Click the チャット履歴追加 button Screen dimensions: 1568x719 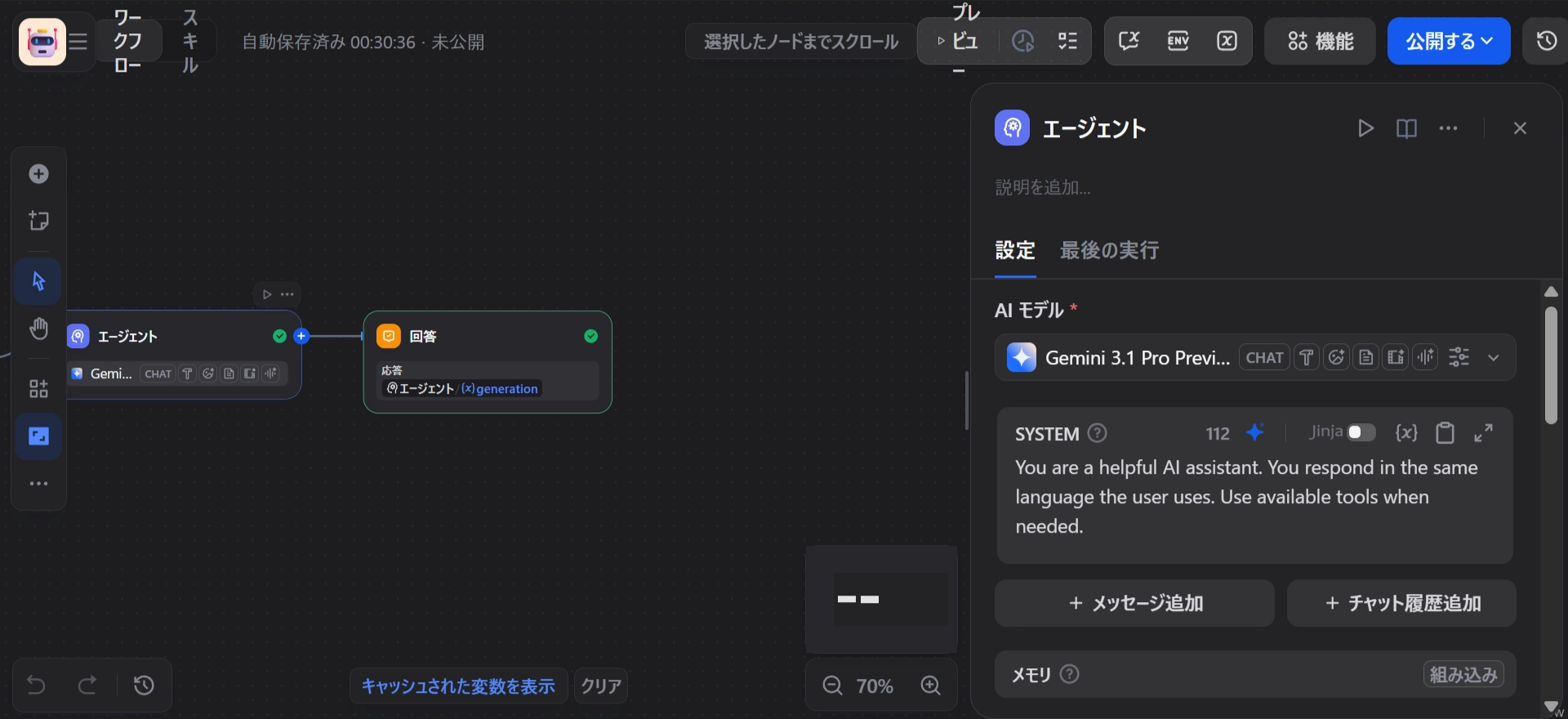tap(1401, 603)
